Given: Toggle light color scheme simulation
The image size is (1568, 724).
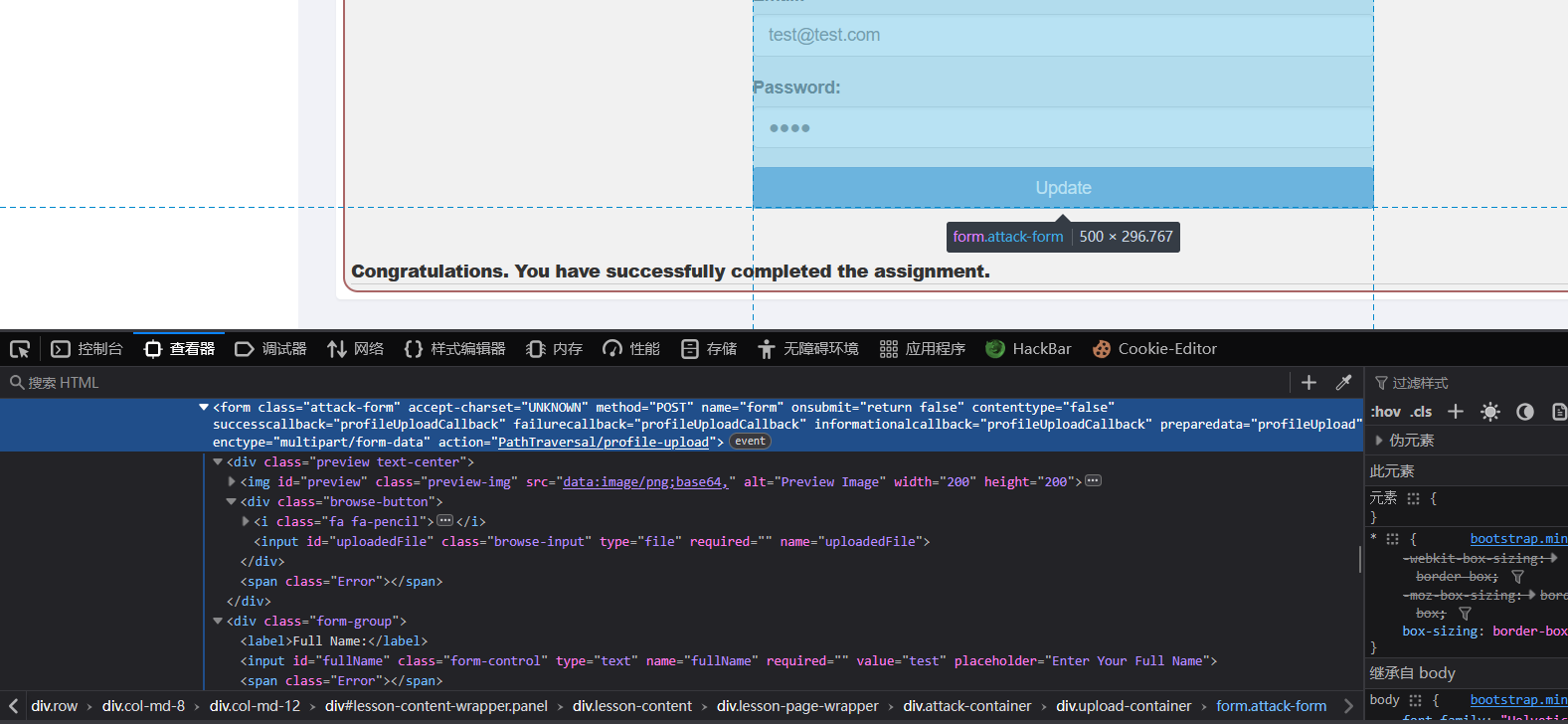Looking at the screenshot, I should [x=1489, y=412].
